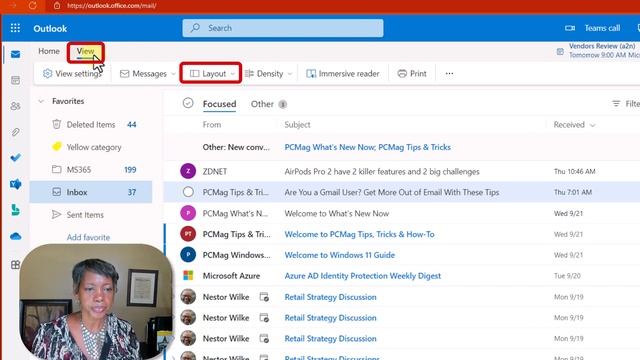This screenshot has height=360, width=640.
Task: Toggle the select all messages circle
Action: 188,103
